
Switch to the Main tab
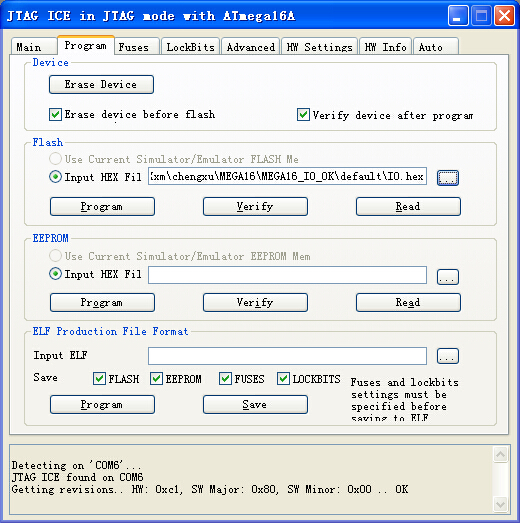(x=34, y=47)
